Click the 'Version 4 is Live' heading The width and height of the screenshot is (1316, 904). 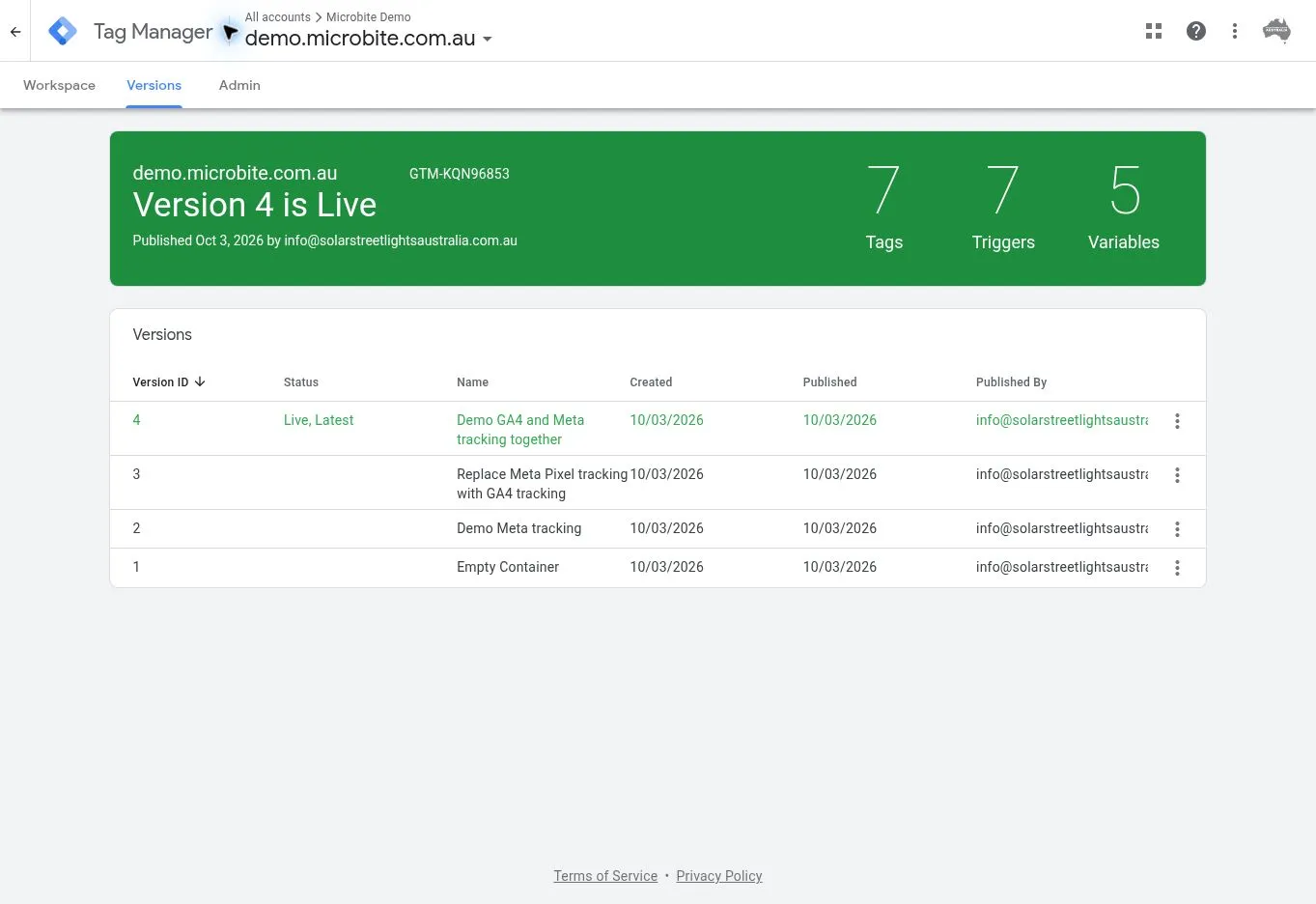pos(255,205)
